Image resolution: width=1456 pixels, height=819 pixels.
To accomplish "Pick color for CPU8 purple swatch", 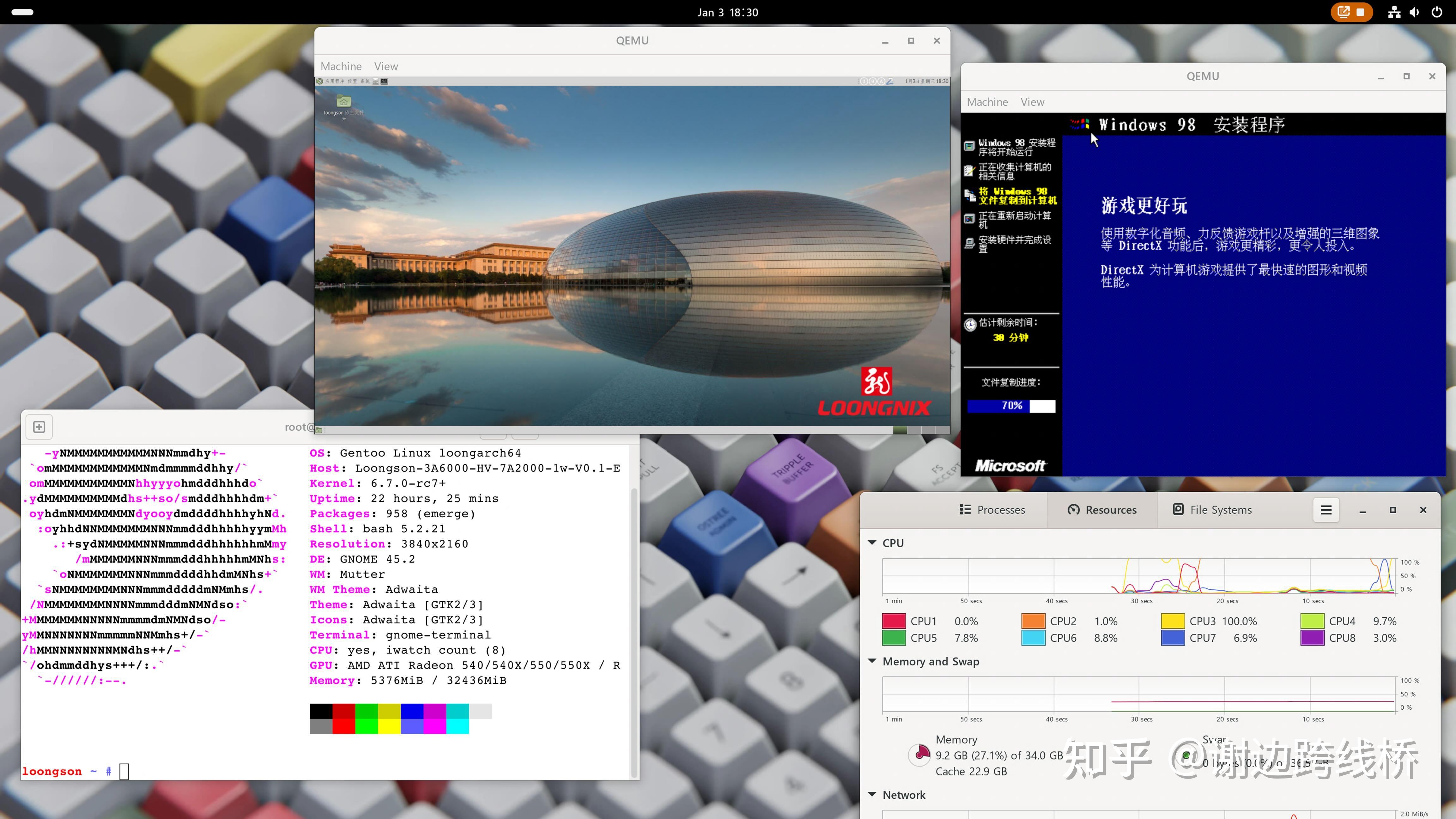I will click(1313, 638).
